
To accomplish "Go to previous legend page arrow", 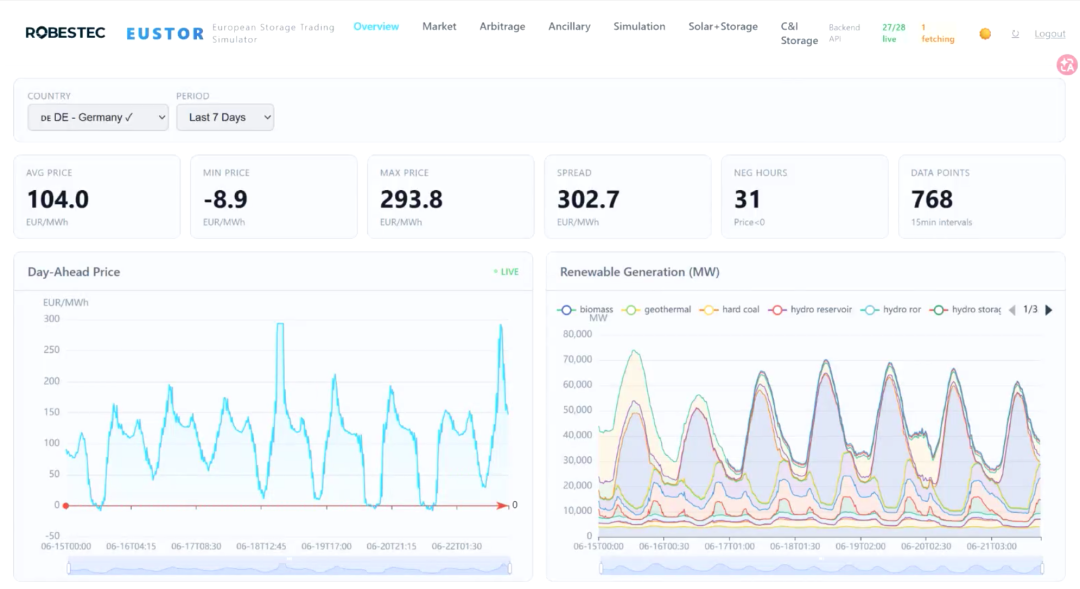I will tap(1012, 310).
